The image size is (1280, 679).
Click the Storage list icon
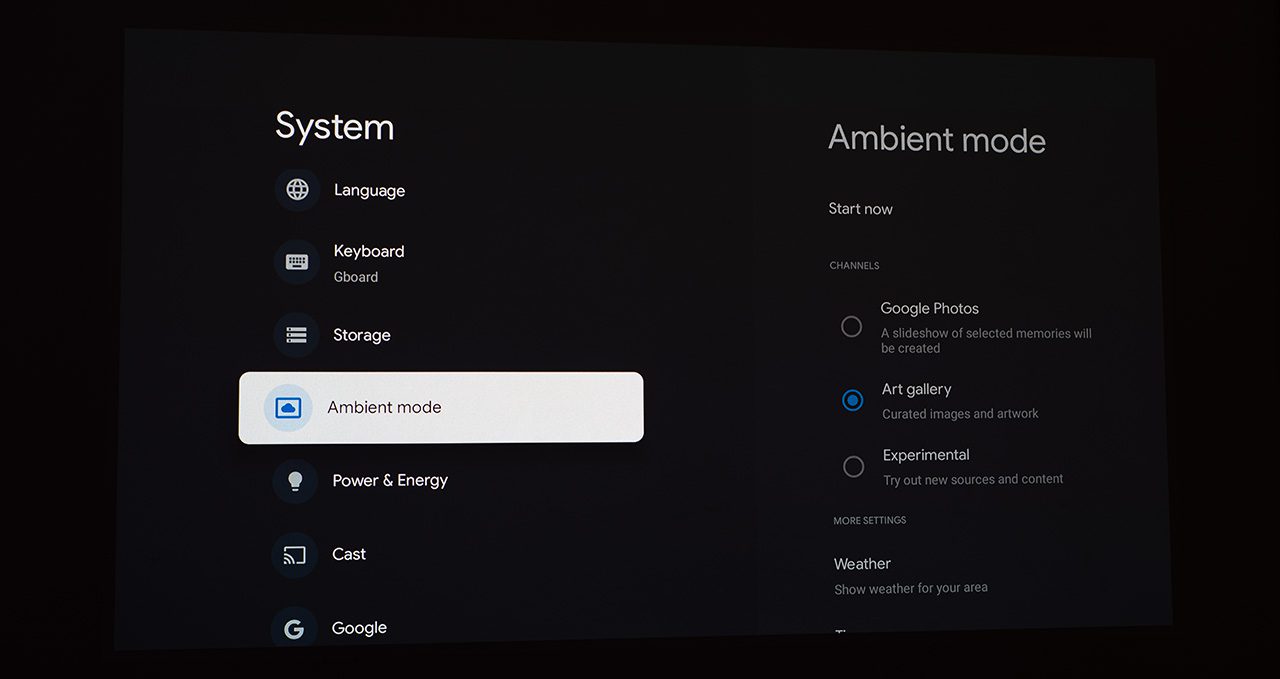[296, 335]
